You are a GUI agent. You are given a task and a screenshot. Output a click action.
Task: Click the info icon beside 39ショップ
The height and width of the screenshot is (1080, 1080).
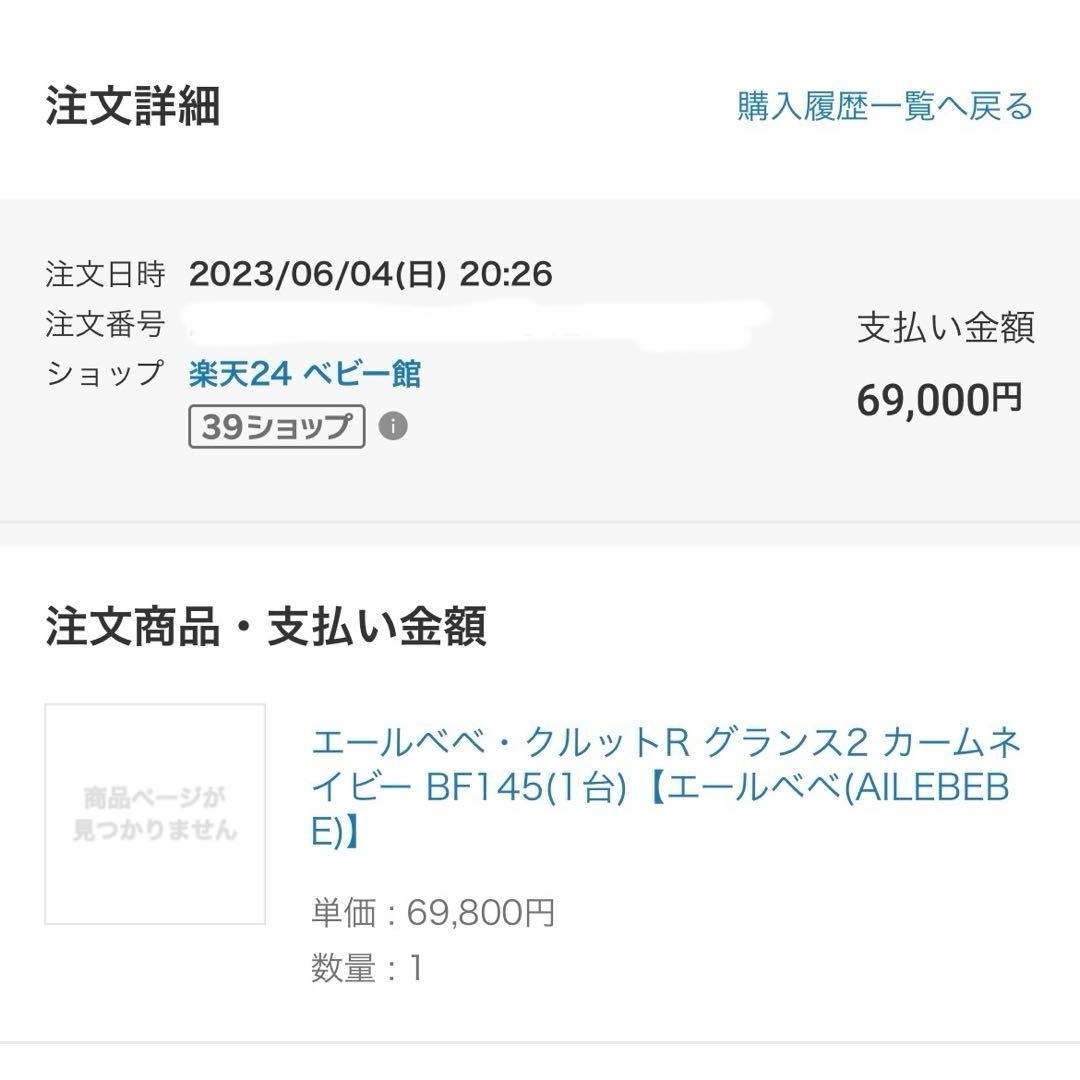[393, 427]
